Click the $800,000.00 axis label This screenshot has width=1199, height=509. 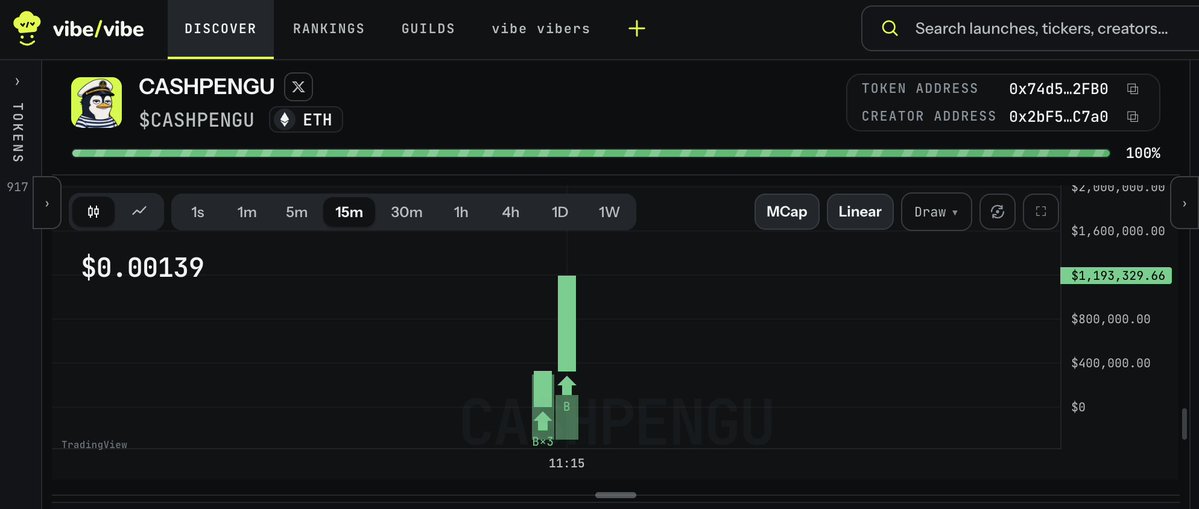coord(1110,319)
